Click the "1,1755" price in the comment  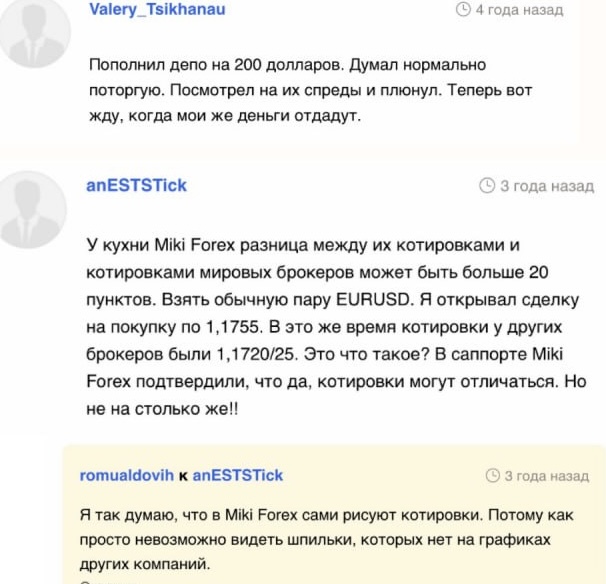tap(232, 327)
